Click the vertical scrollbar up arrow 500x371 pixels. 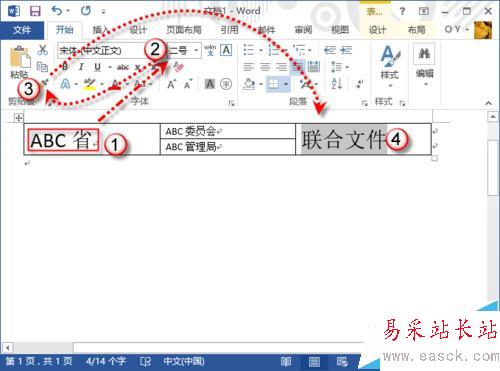tap(493, 117)
